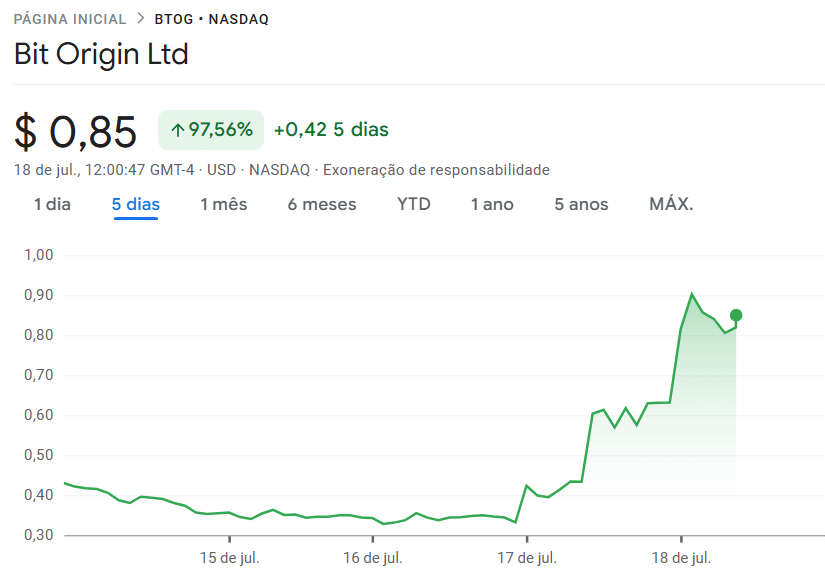Click the BTOG • NASDAQ breadcrumb
The height and width of the screenshot is (580, 825).
pyautogui.click(x=212, y=19)
